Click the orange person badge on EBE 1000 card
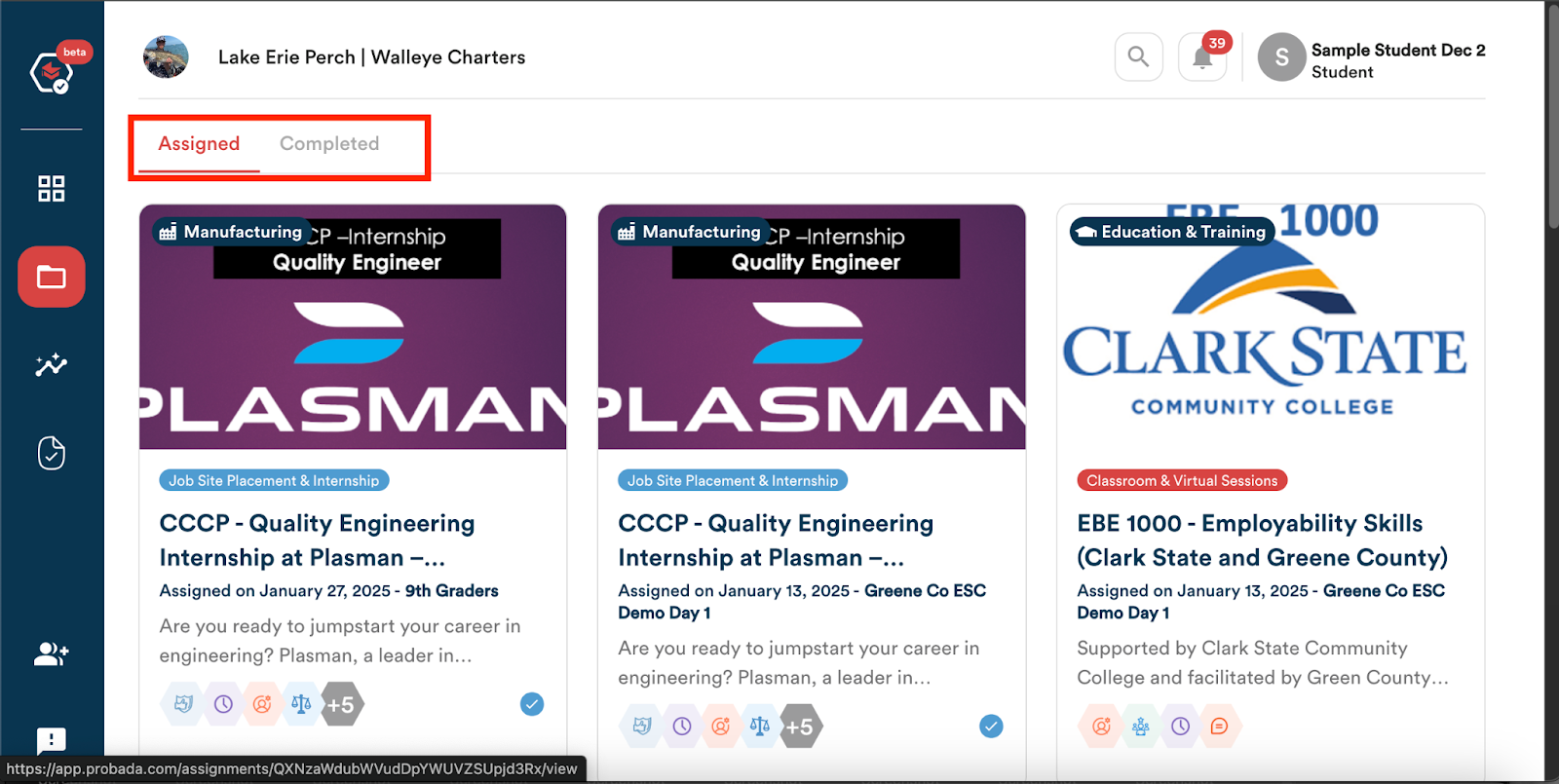The width and height of the screenshot is (1559, 784). (x=1101, y=727)
